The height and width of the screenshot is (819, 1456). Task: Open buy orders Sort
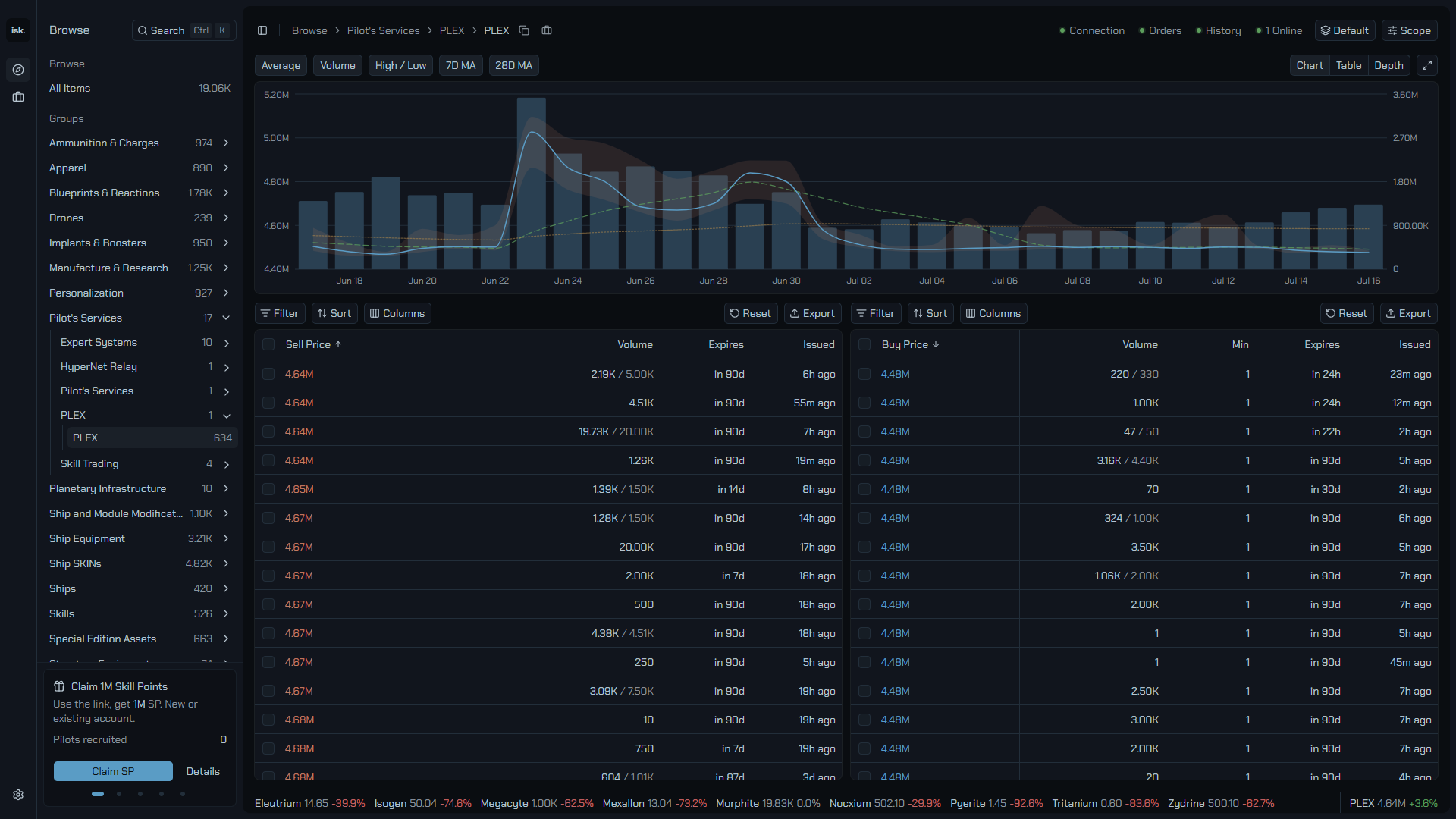[930, 313]
